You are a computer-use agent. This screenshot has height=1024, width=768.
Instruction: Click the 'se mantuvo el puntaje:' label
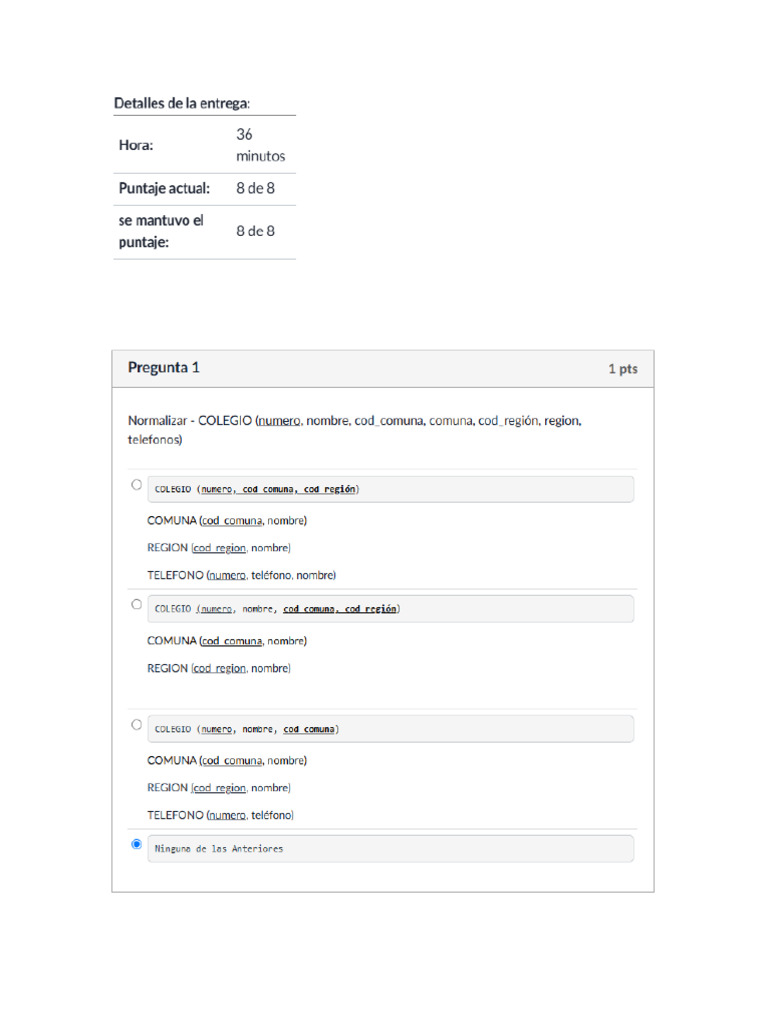161,231
